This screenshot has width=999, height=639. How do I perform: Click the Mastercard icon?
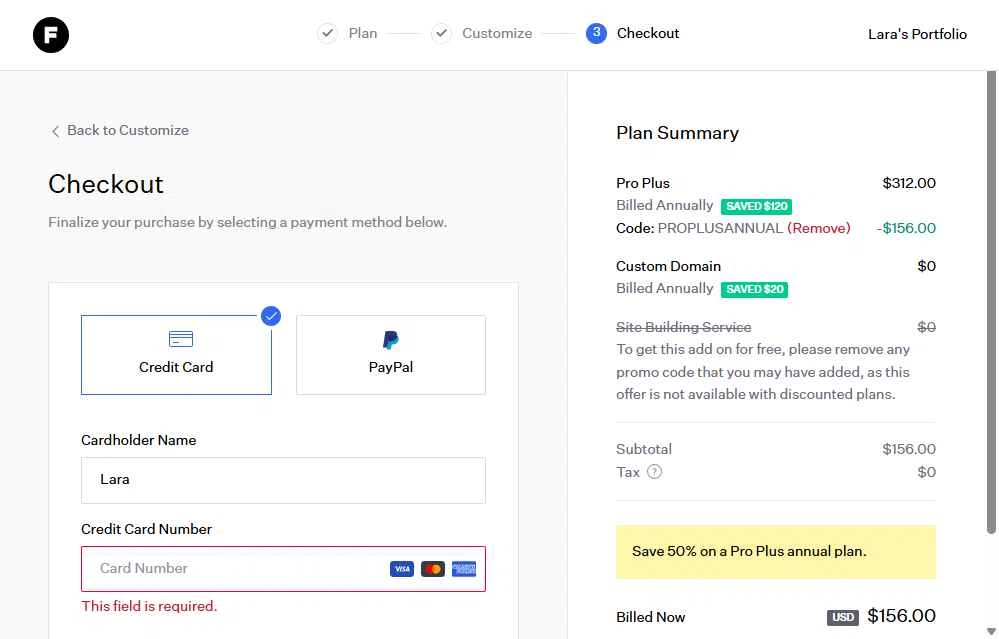click(433, 569)
